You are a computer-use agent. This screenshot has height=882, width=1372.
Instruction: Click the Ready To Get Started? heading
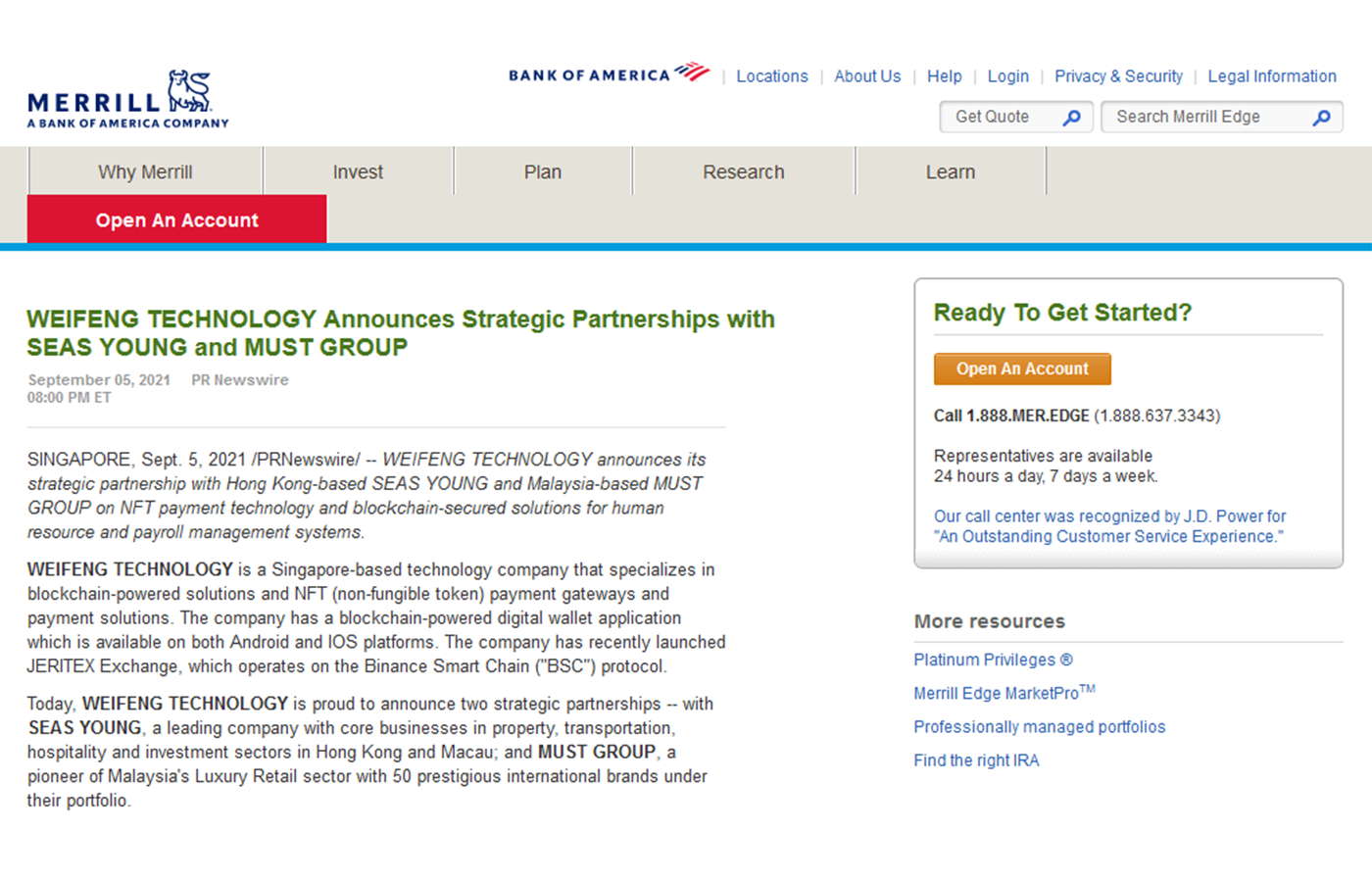click(1062, 313)
